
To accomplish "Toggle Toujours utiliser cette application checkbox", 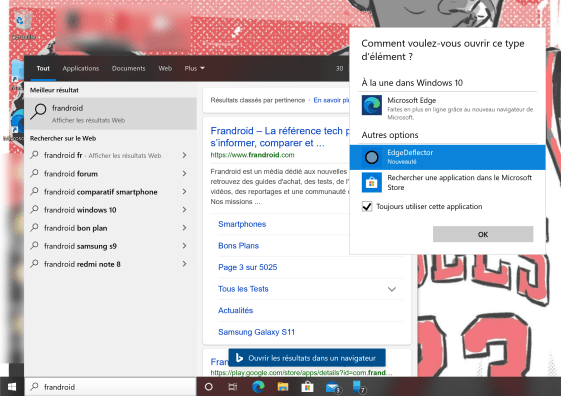I will point(367,206).
